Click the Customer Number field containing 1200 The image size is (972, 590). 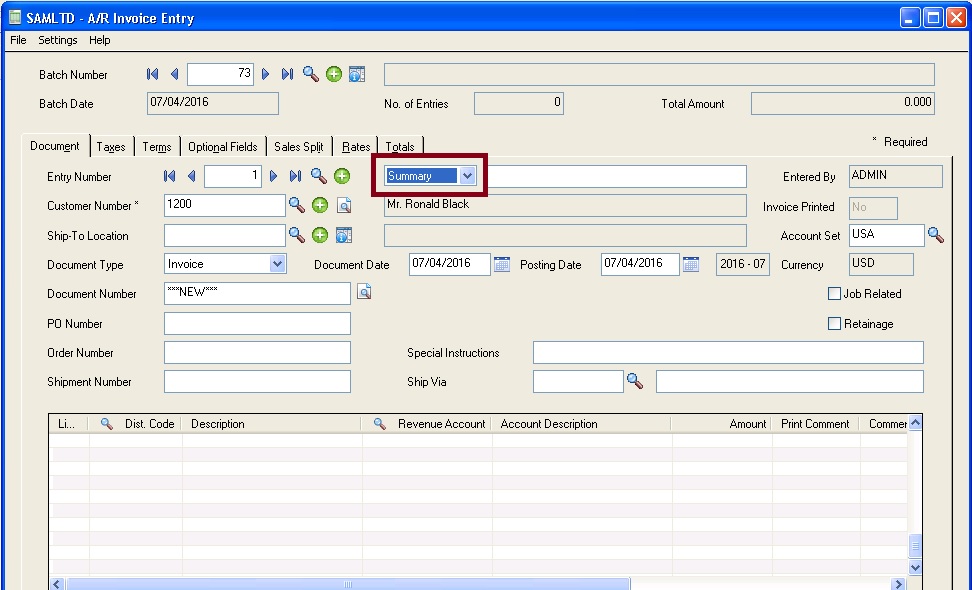(224, 205)
